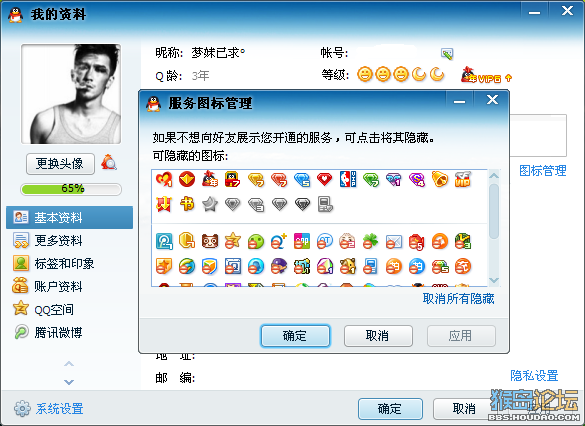Viewport: 585px width, 426px height.
Task: Hide the yellow diamond level 7 icon
Action: pyautogui.click(x=256, y=179)
